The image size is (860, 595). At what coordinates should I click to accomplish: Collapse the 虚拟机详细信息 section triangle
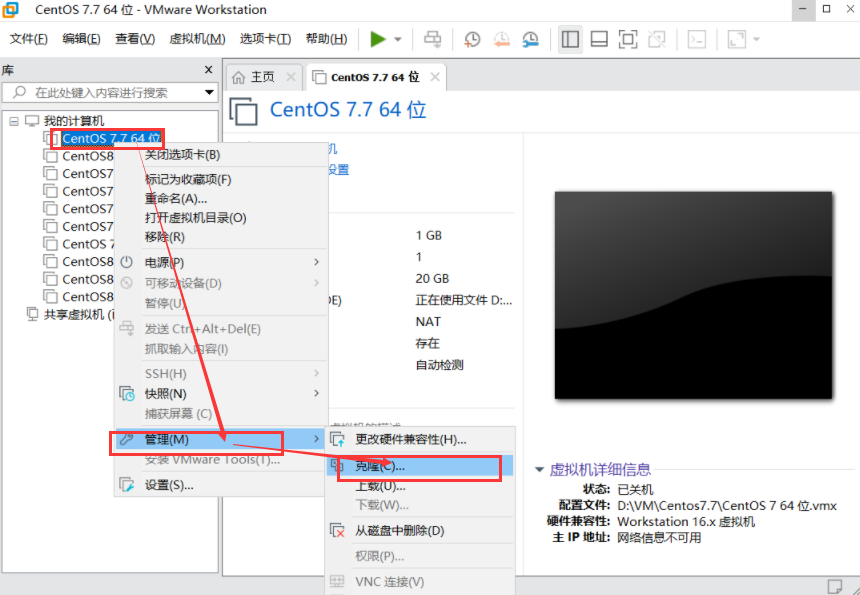[x=539, y=469]
